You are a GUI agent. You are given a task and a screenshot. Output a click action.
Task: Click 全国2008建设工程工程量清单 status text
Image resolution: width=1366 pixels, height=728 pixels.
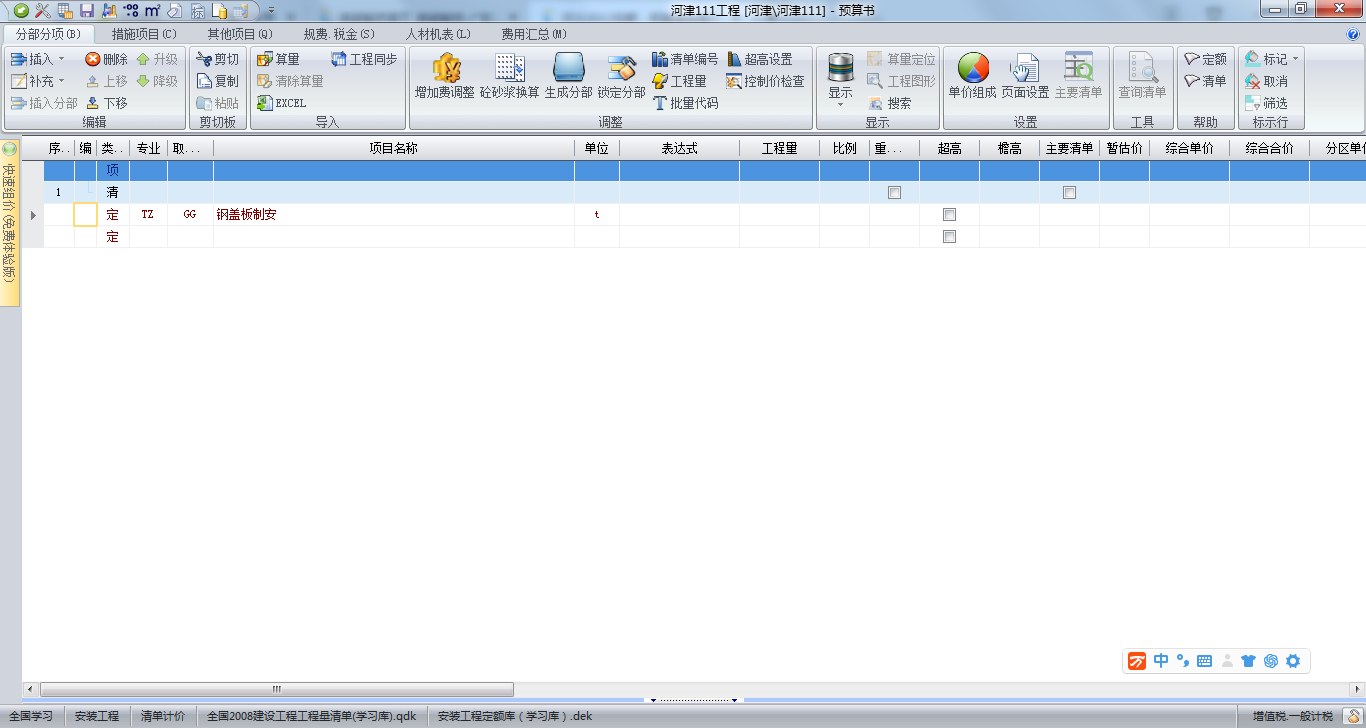click(311, 716)
